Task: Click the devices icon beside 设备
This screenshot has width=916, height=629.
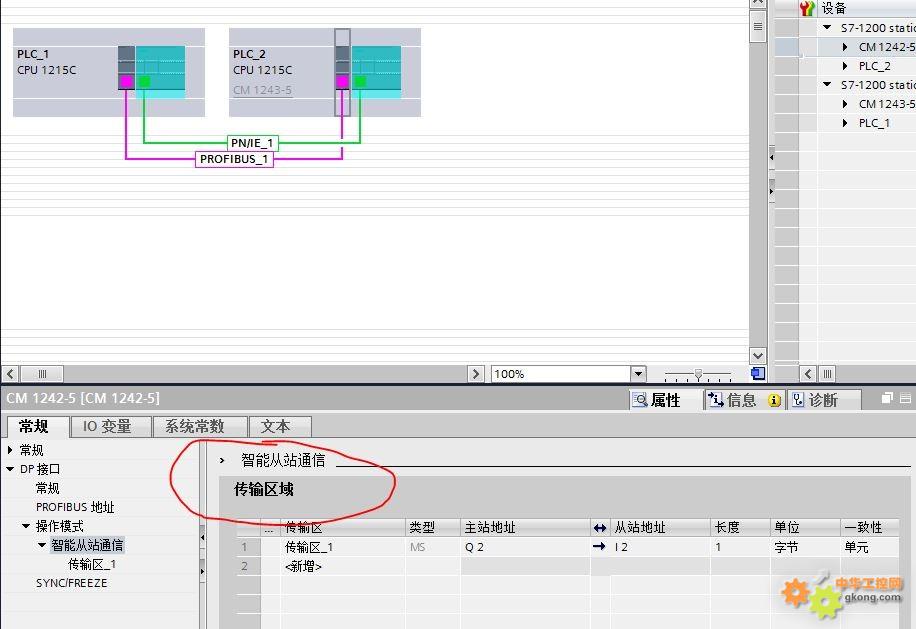Action: pyautogui.click(x=807, y=8)
